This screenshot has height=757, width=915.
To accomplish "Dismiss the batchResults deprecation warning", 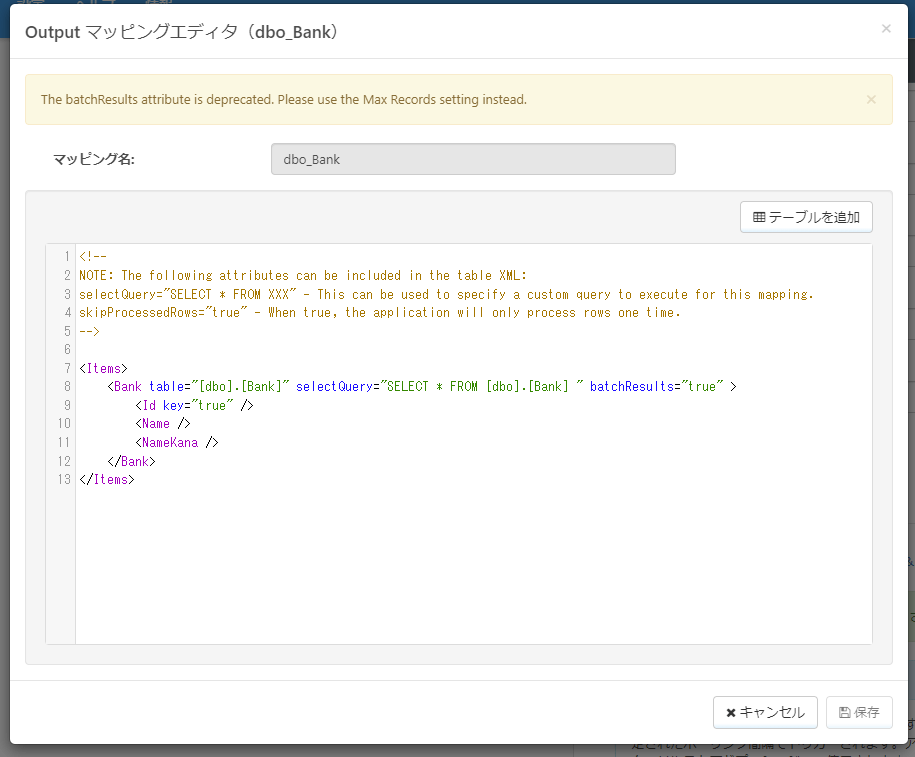I will (870, 99).
